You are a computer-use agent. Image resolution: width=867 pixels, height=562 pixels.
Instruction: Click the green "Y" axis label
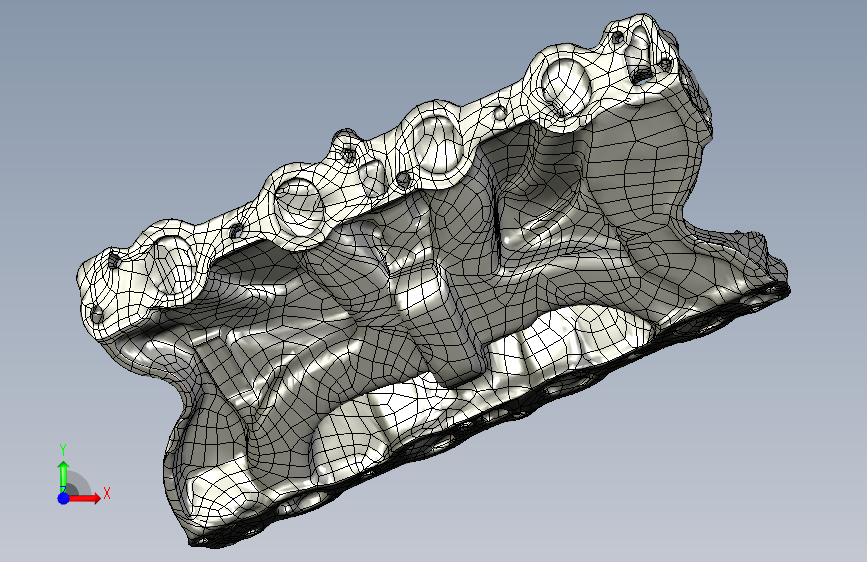coord(63,450)
